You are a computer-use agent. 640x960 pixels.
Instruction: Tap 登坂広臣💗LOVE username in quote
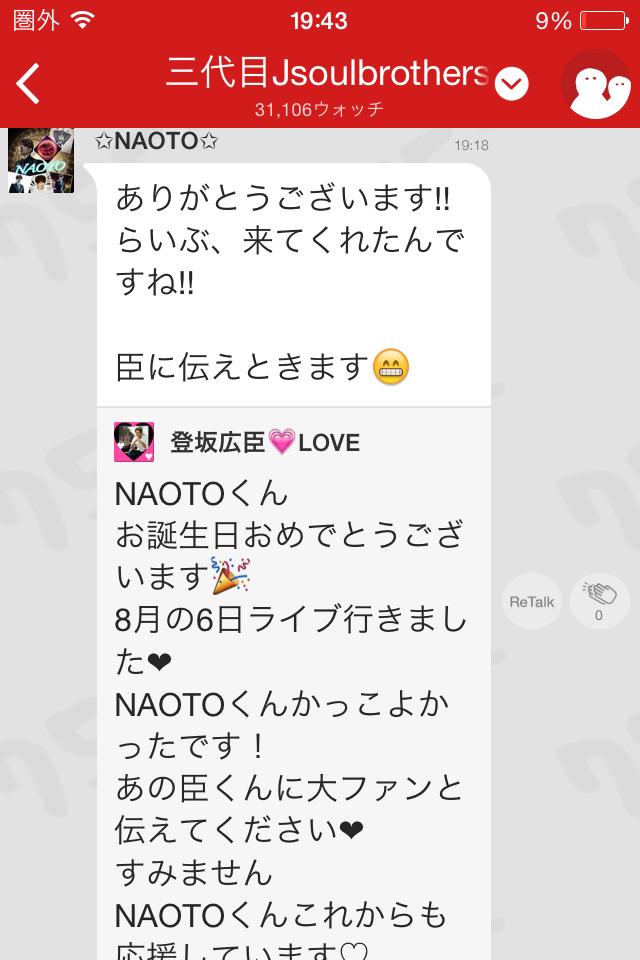265,442
